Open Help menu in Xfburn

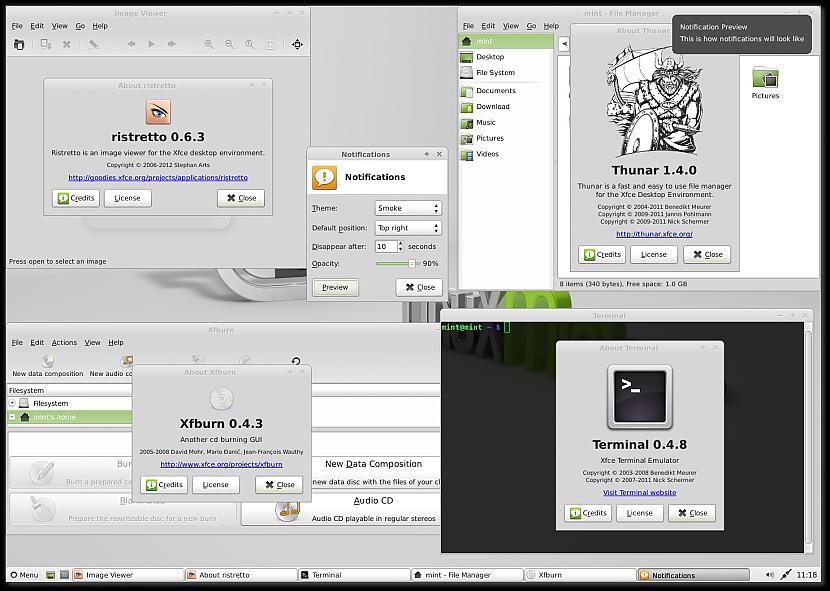click(x=115, y=343)
